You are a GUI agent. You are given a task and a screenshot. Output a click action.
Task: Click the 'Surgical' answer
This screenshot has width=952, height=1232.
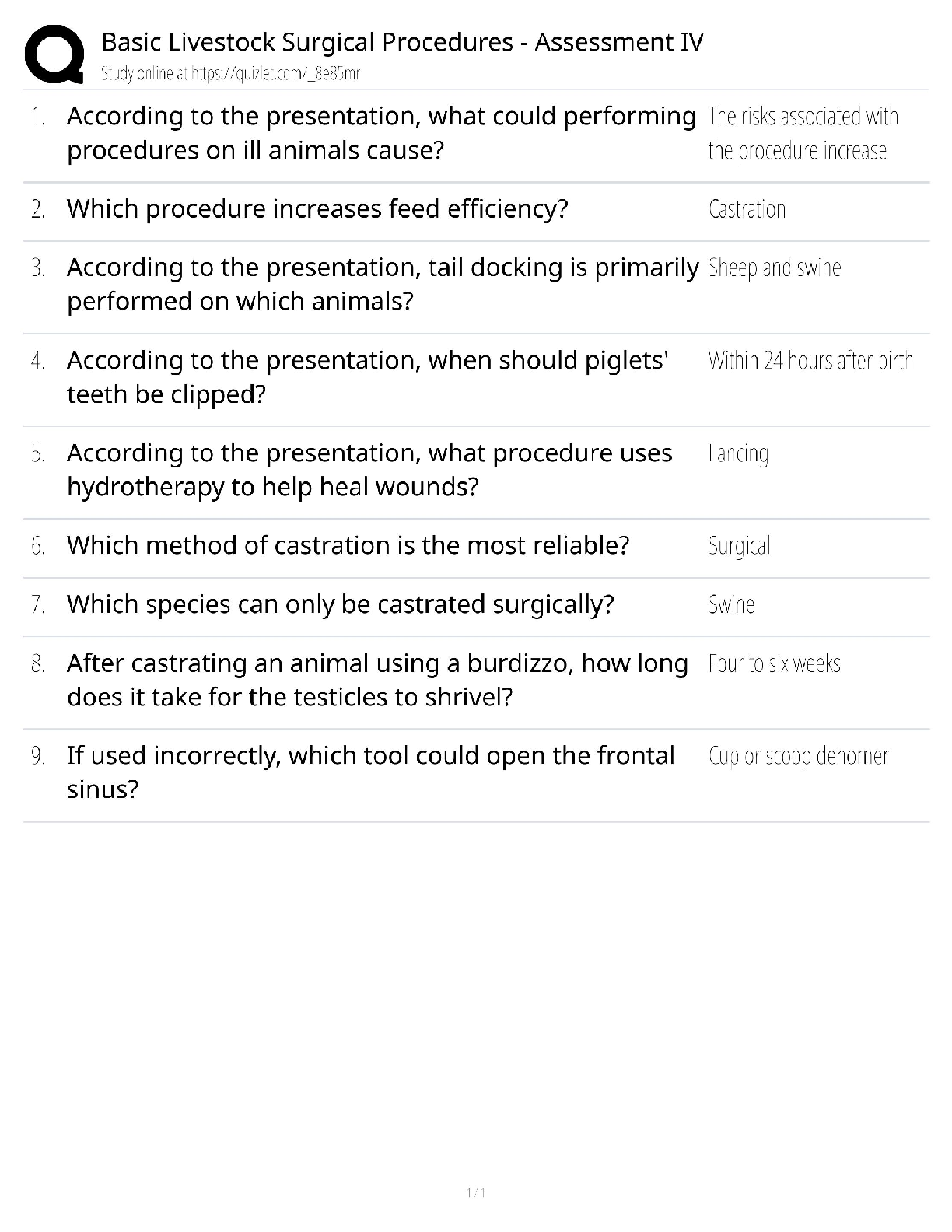point(739,546)
